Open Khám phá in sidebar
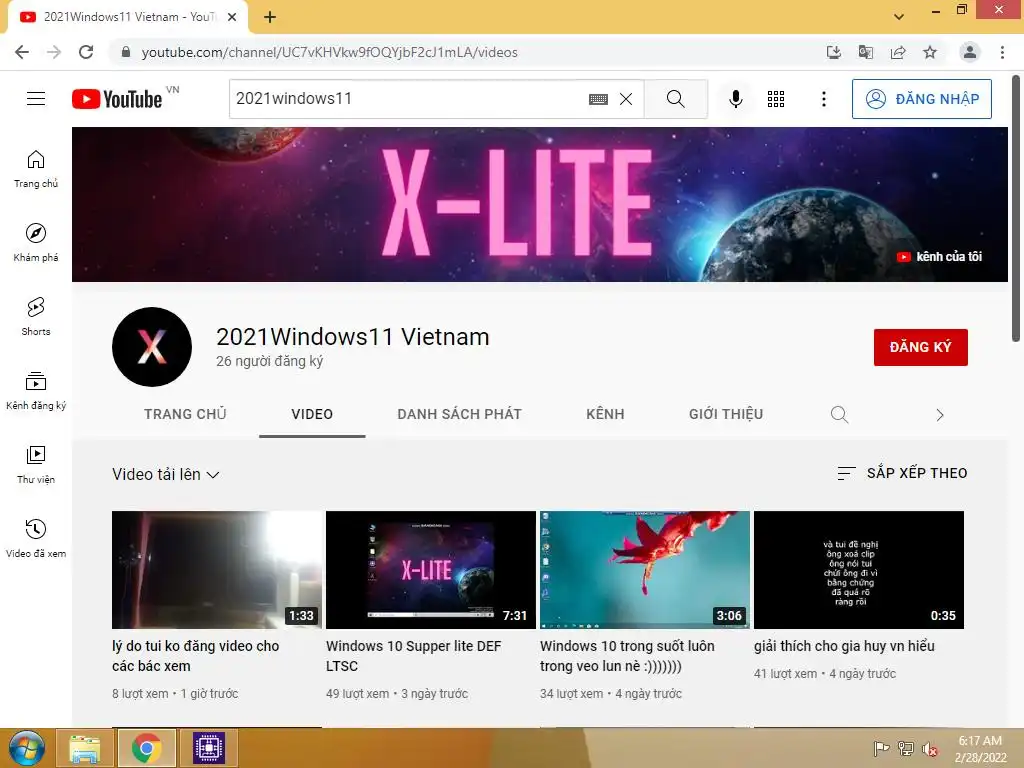 (36, 243)
